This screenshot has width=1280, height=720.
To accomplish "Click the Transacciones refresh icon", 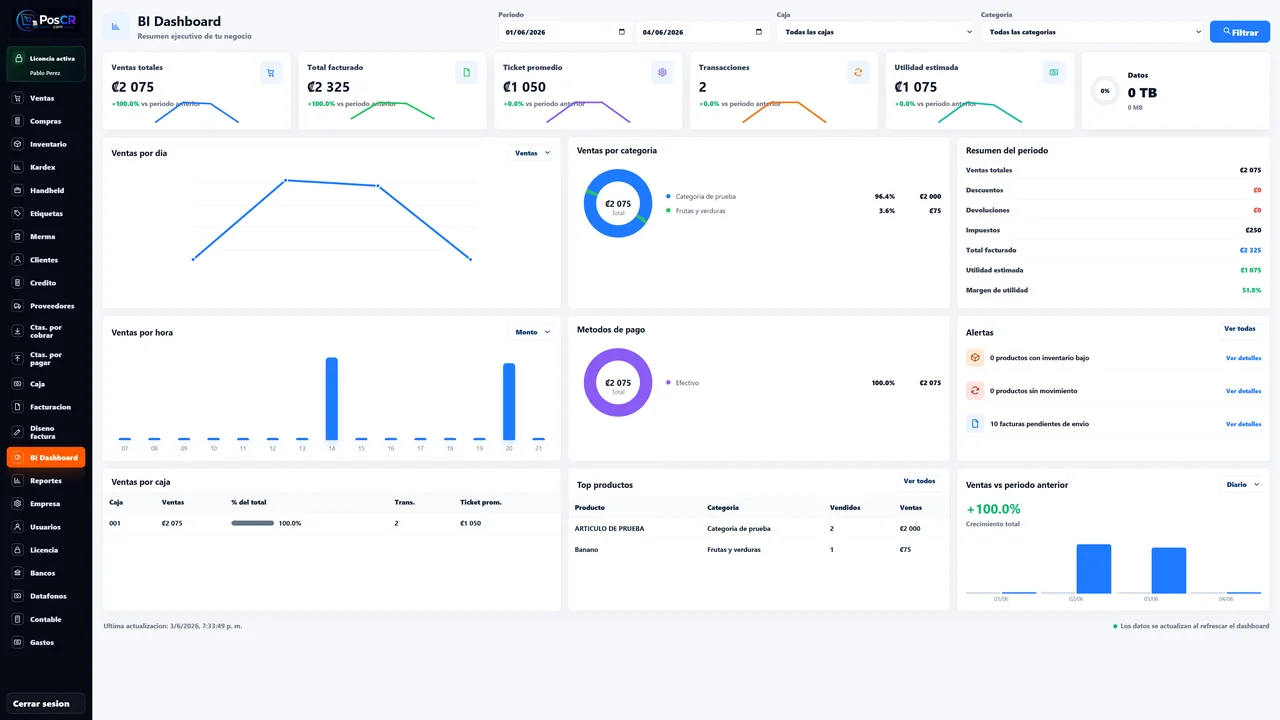I will (857, 72).
